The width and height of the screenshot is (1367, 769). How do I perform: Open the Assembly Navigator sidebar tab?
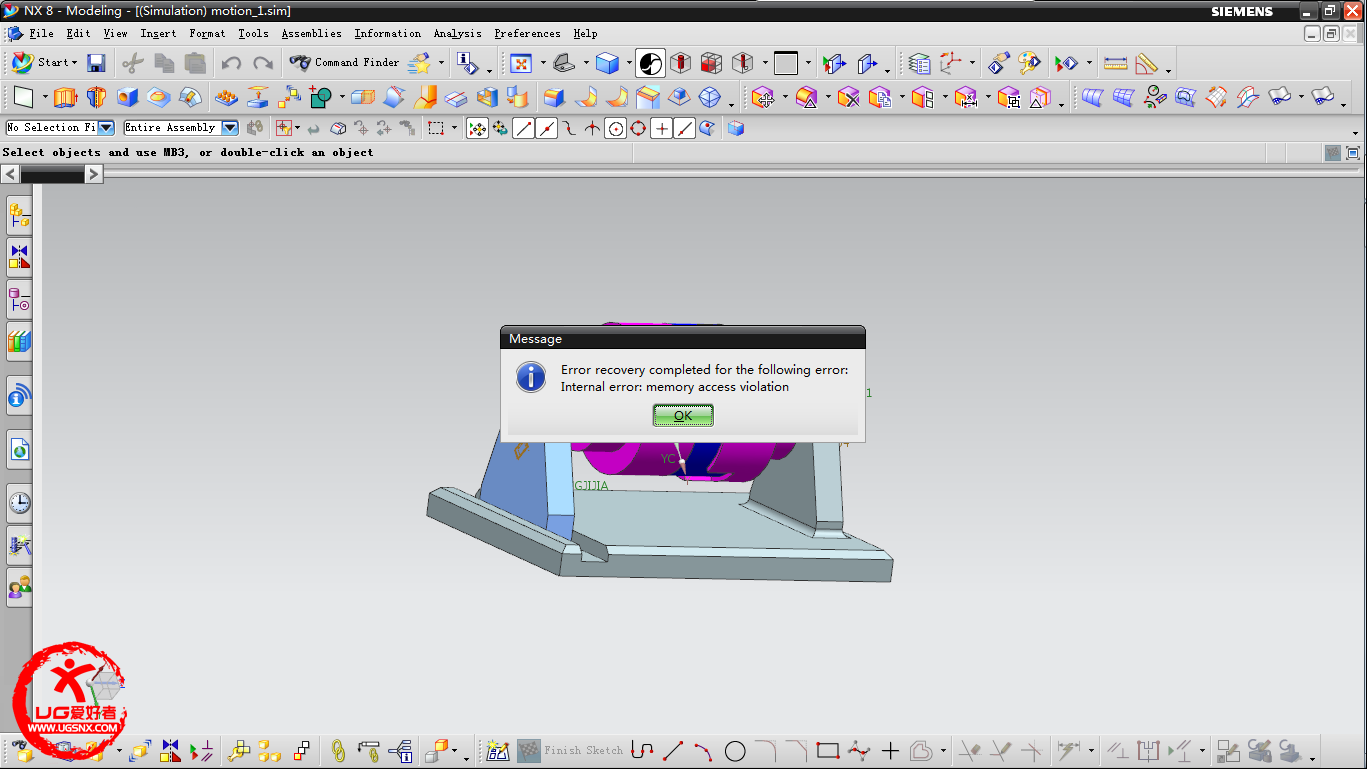click(19, 214)
